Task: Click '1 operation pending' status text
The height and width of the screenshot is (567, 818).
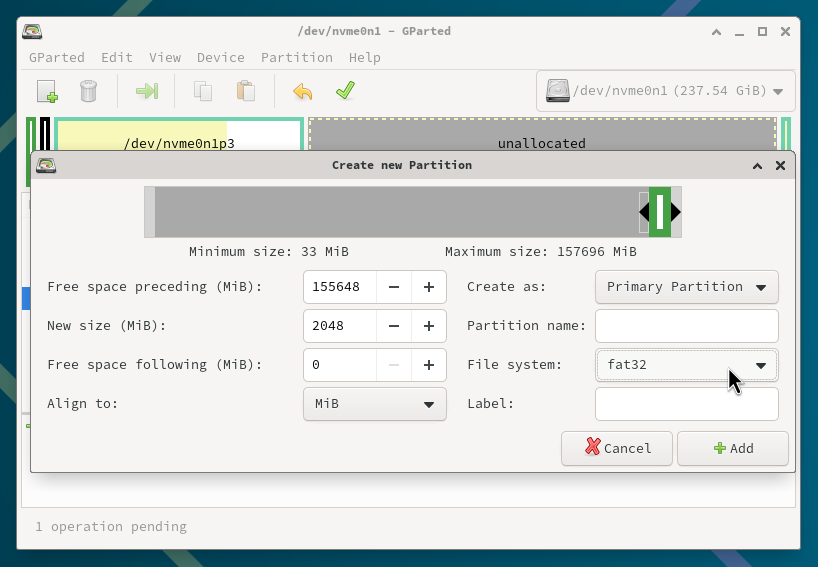Action: click(x=111, y=526)
